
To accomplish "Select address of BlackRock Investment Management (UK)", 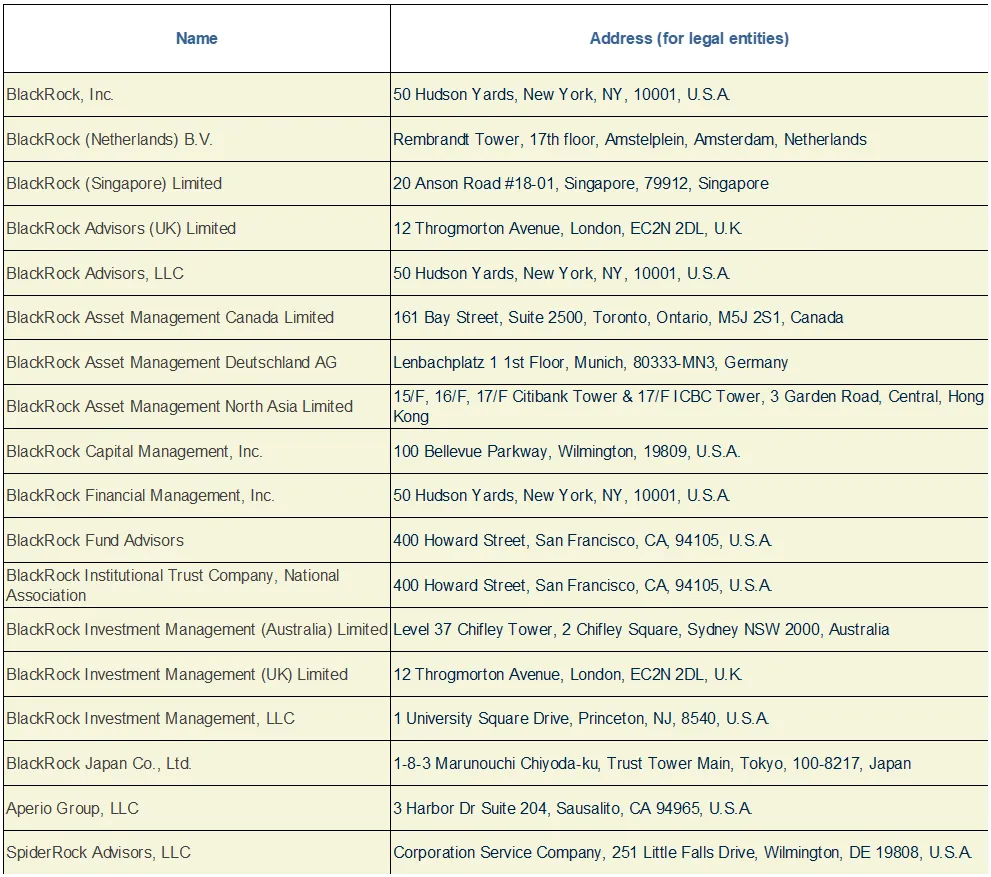I will pos(689,674).
